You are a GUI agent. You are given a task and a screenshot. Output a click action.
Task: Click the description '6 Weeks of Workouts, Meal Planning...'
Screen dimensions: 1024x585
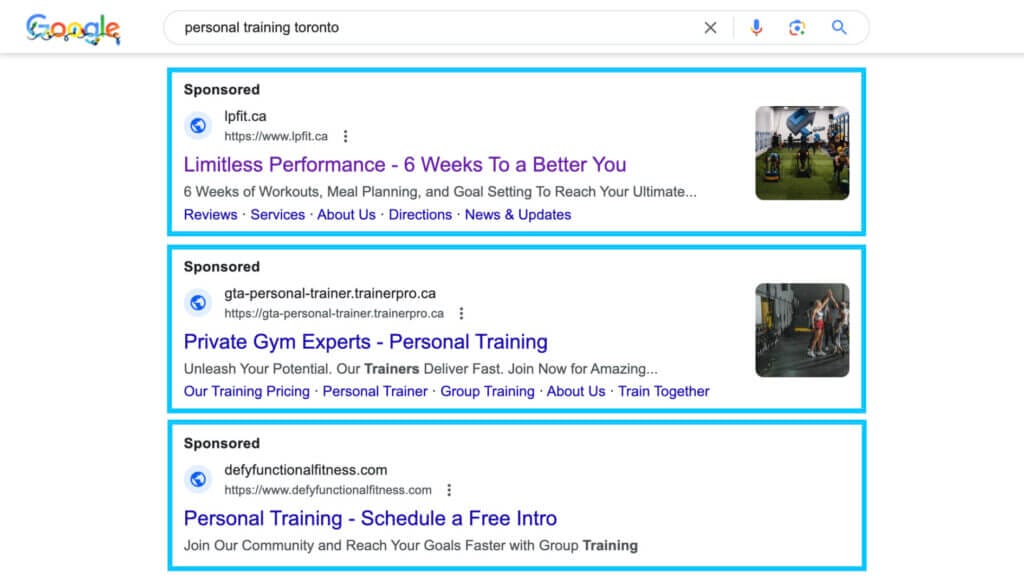pos(440,192)
